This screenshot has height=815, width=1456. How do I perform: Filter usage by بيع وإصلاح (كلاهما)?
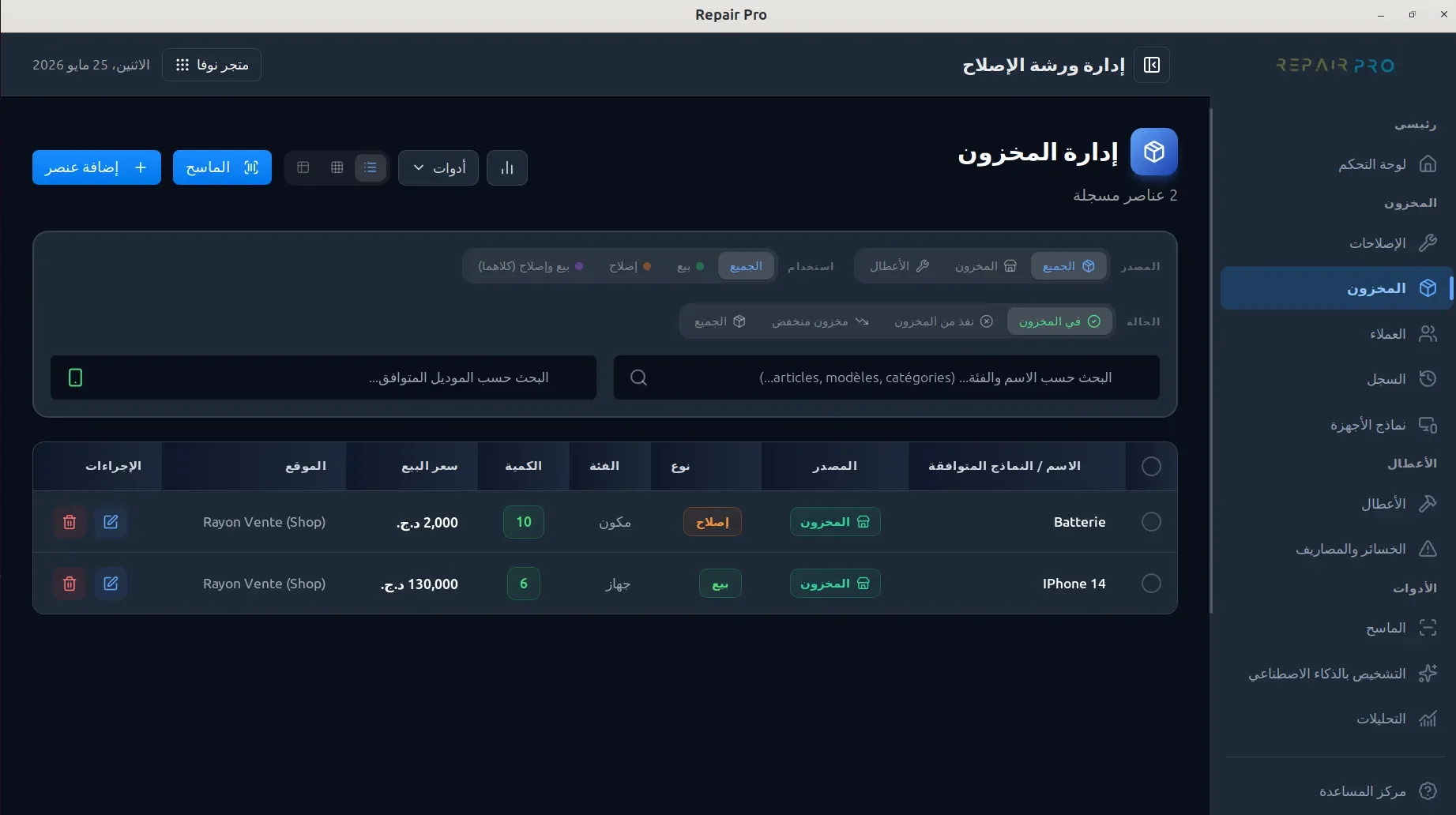[x=530, y=266]
